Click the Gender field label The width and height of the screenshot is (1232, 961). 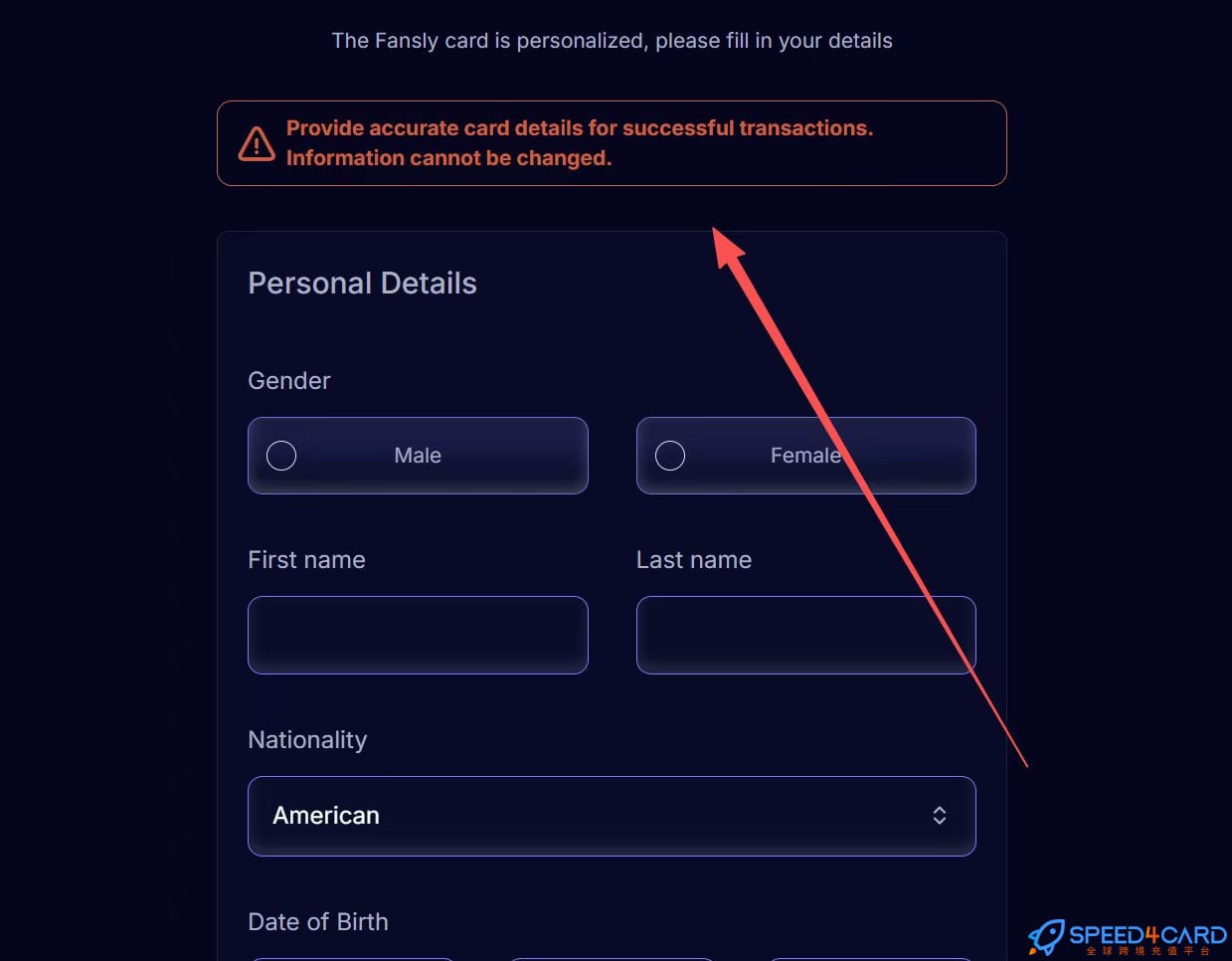[288, 381]
